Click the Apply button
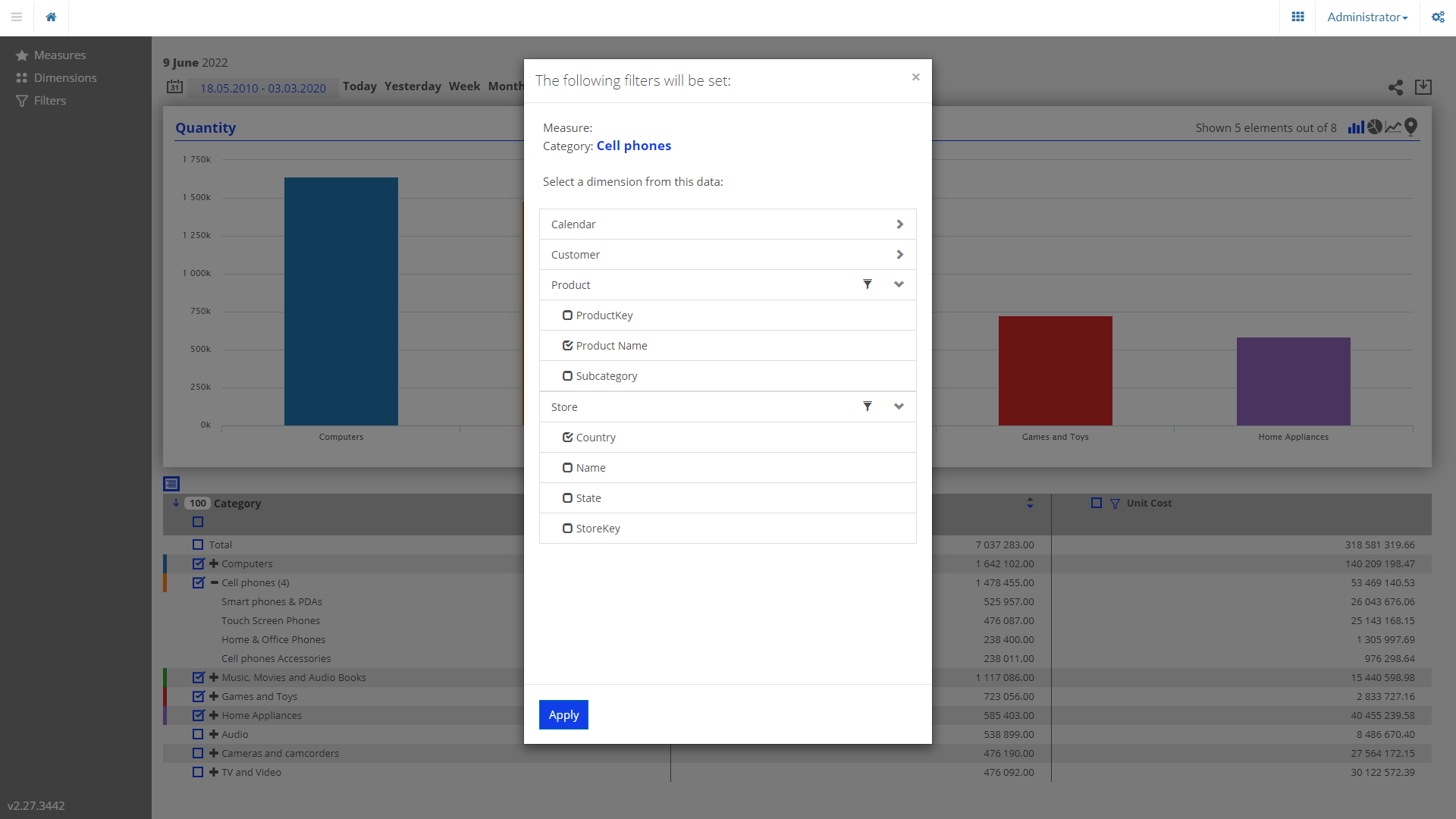Screen dimensions: 1456x819 pos(563,714)
